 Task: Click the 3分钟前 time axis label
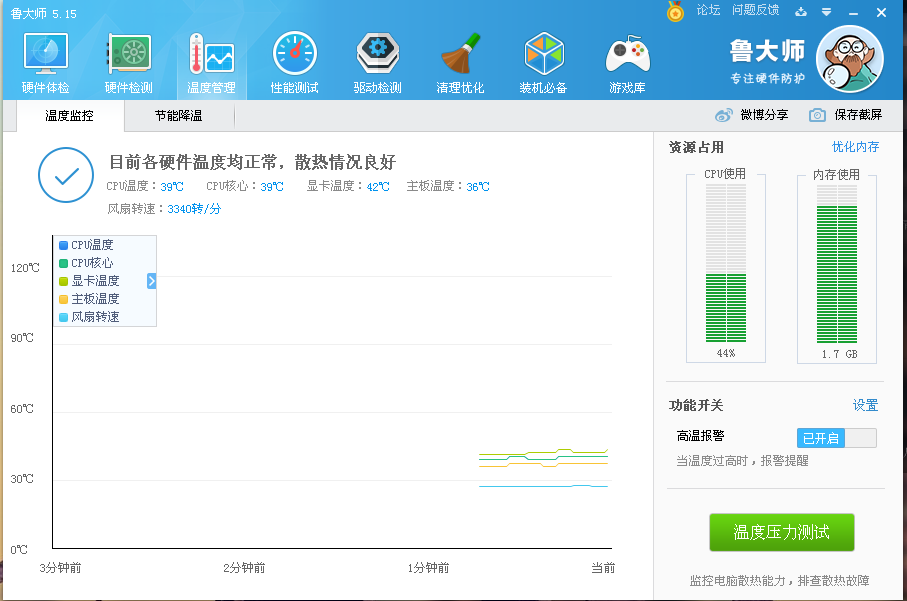click(x=60, y=568)
